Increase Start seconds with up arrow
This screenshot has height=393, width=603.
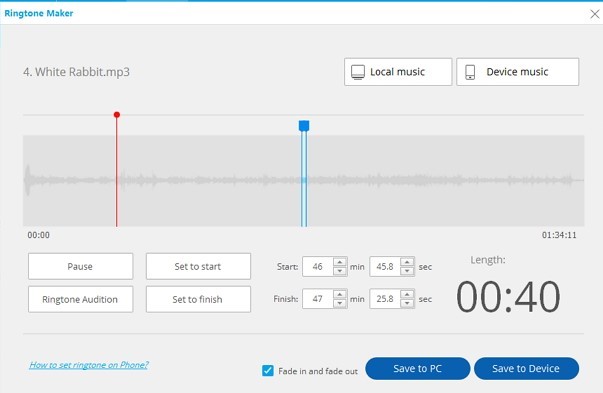(x=407, y=262)
